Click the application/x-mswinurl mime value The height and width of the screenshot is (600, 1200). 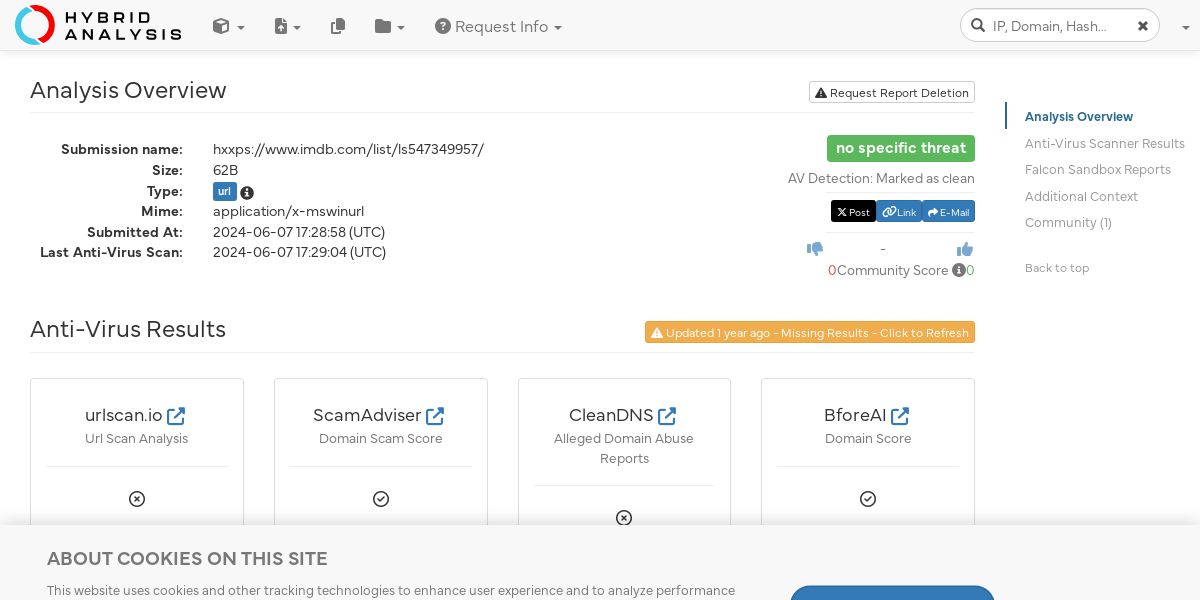[288, 212]
